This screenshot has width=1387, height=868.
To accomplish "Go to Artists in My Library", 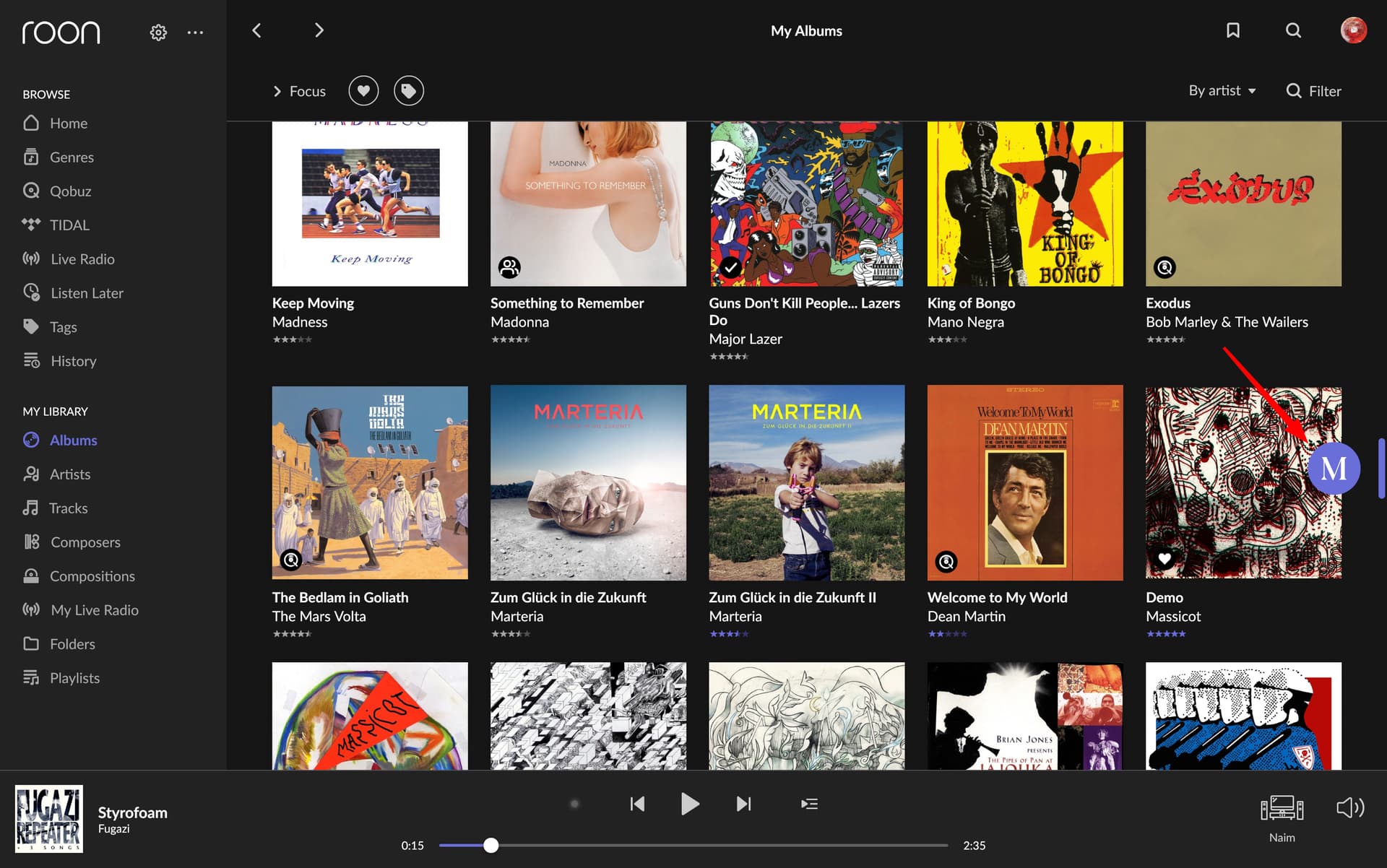I will pyautogui.click(x=69, y=474).
